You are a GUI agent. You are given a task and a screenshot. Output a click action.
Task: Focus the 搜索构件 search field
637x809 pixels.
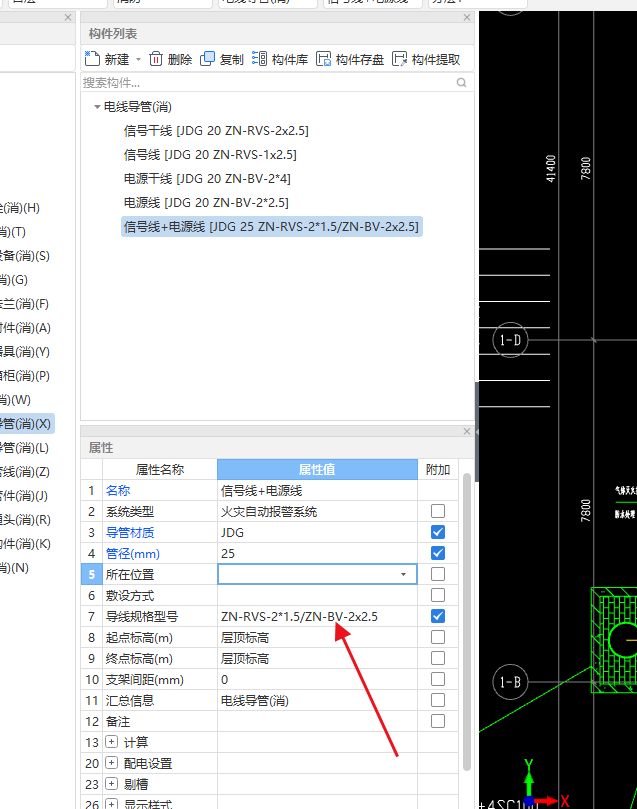tap(268, 83)
